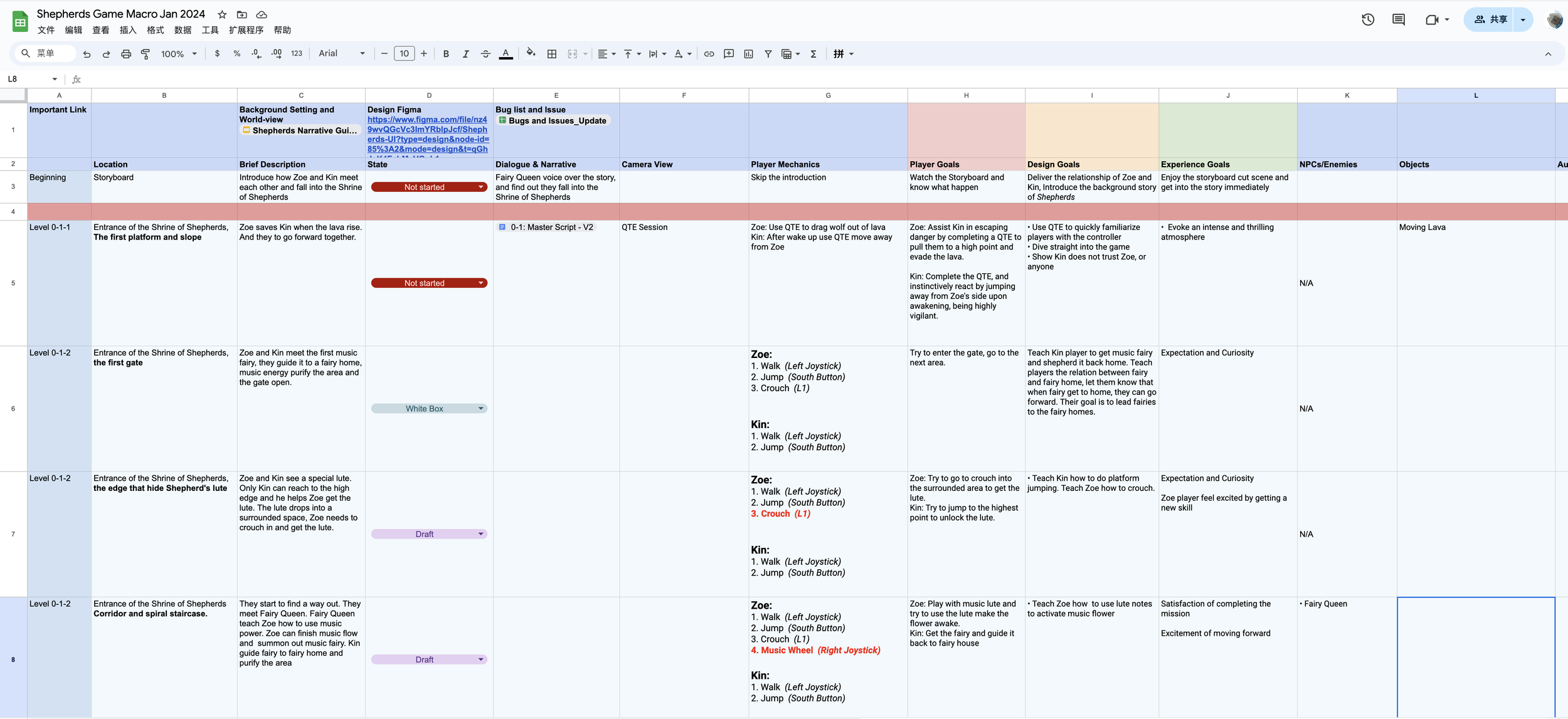Click the paint format icon
The width and height of the screenshot is (1568, 719).
[146, 54]
